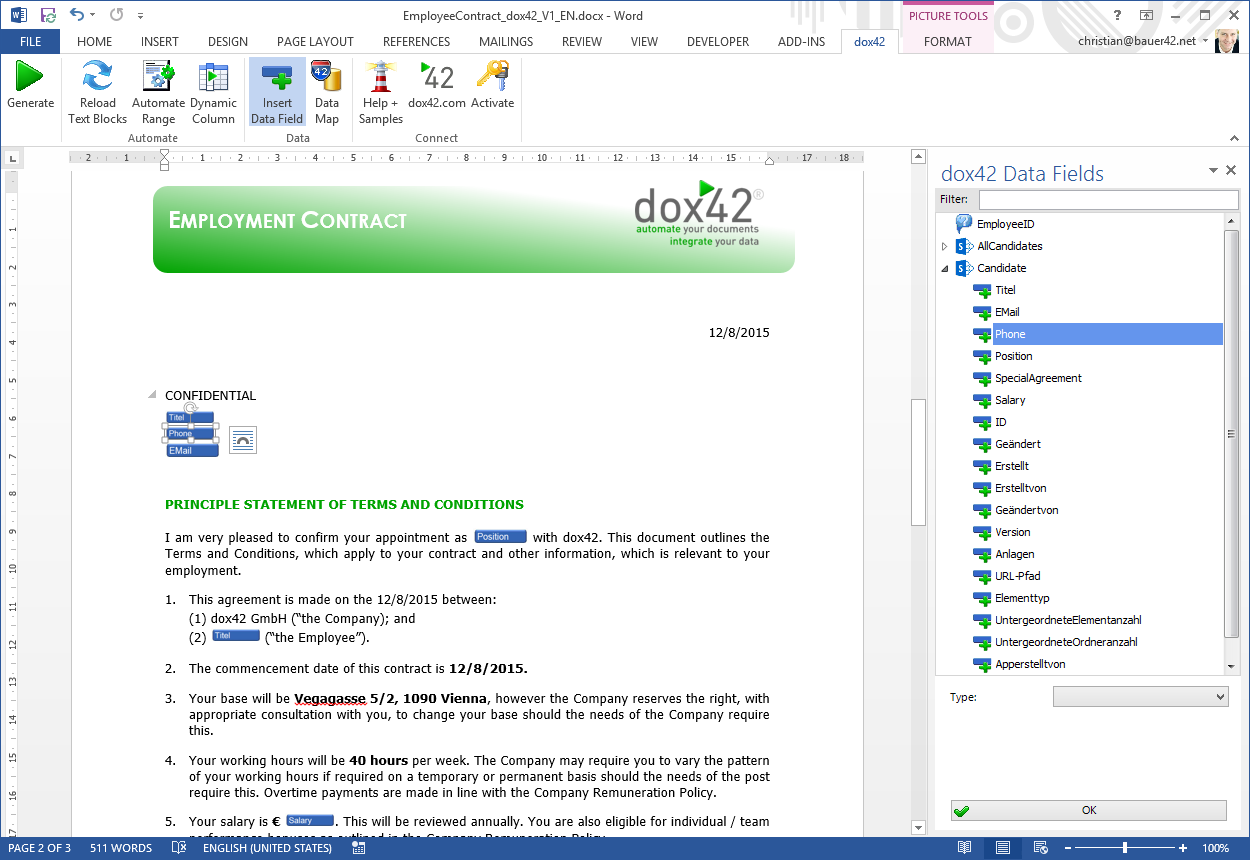Open the Data Map
The height and width of the screenshot is (860, 1250).
point(327,92)
